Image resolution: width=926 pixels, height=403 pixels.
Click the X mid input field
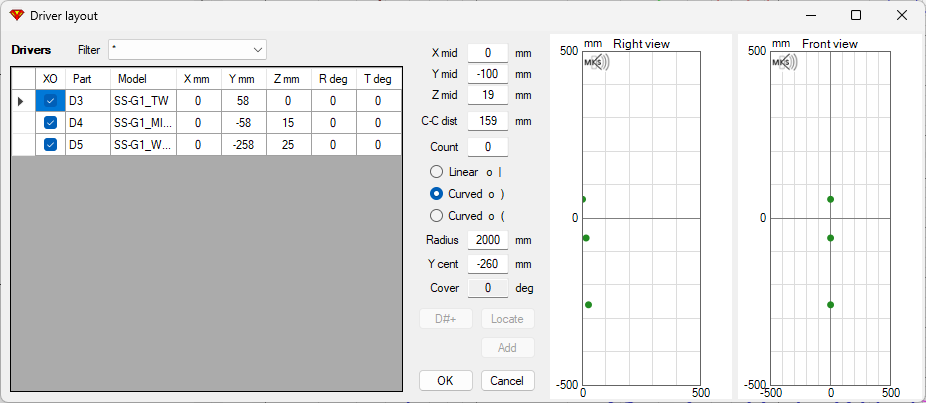pyautogui.click(x=488, y=53)
